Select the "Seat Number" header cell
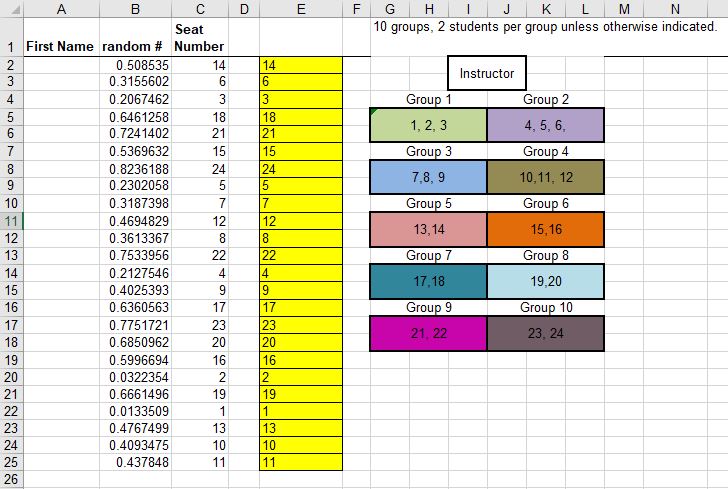Viewport: 728px width, 489px height. 199,38
